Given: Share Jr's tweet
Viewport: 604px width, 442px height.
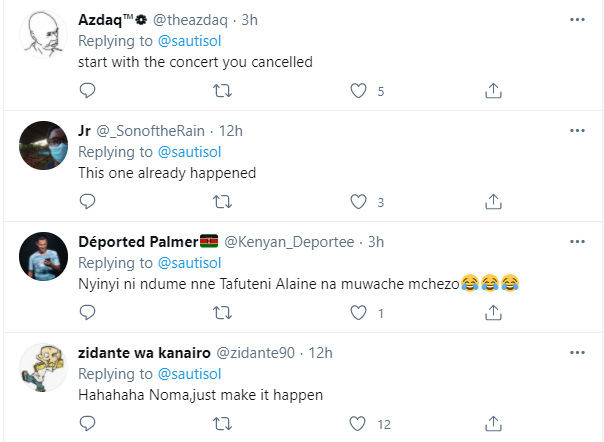Looking at the screenshot, I should click(493, 202).
